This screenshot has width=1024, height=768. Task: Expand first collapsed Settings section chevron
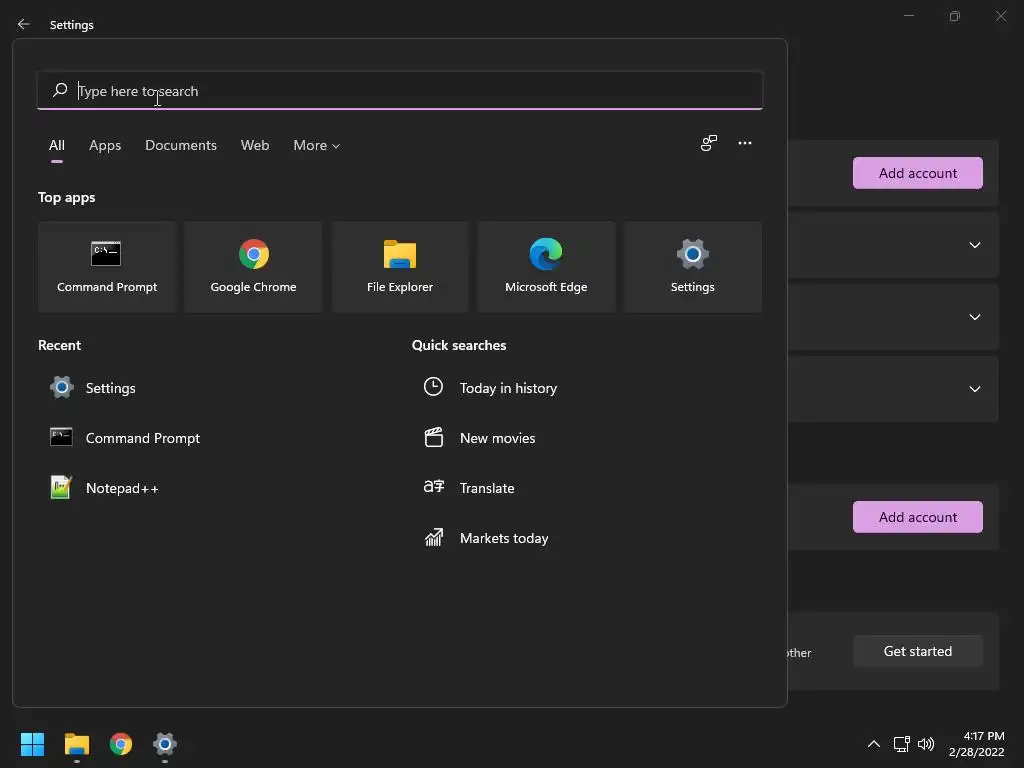click(x=974, y=245)
